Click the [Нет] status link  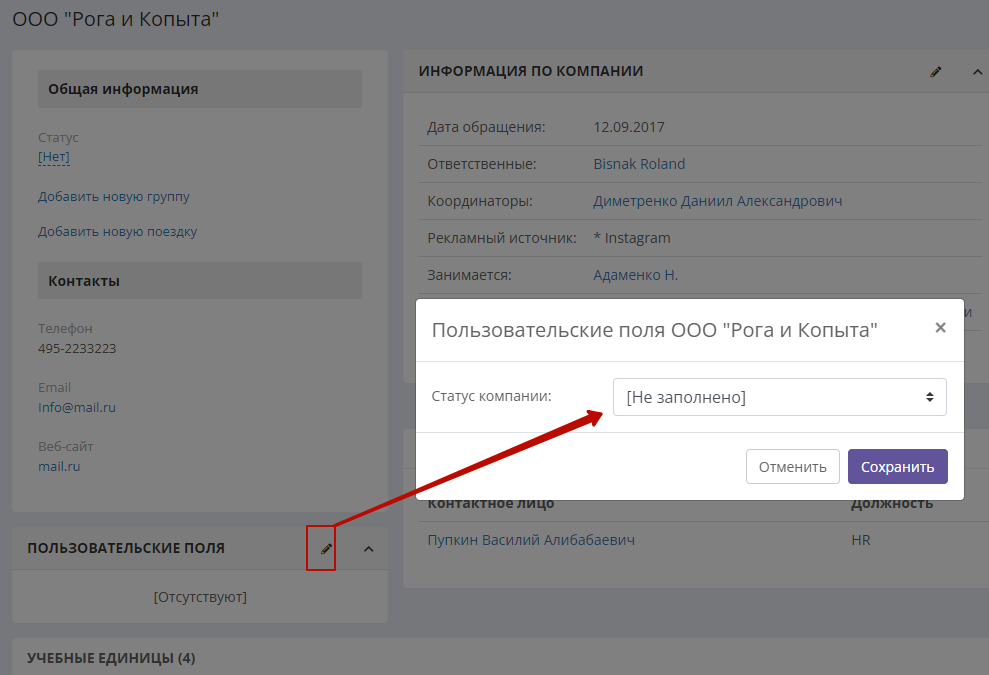point(54,156)
